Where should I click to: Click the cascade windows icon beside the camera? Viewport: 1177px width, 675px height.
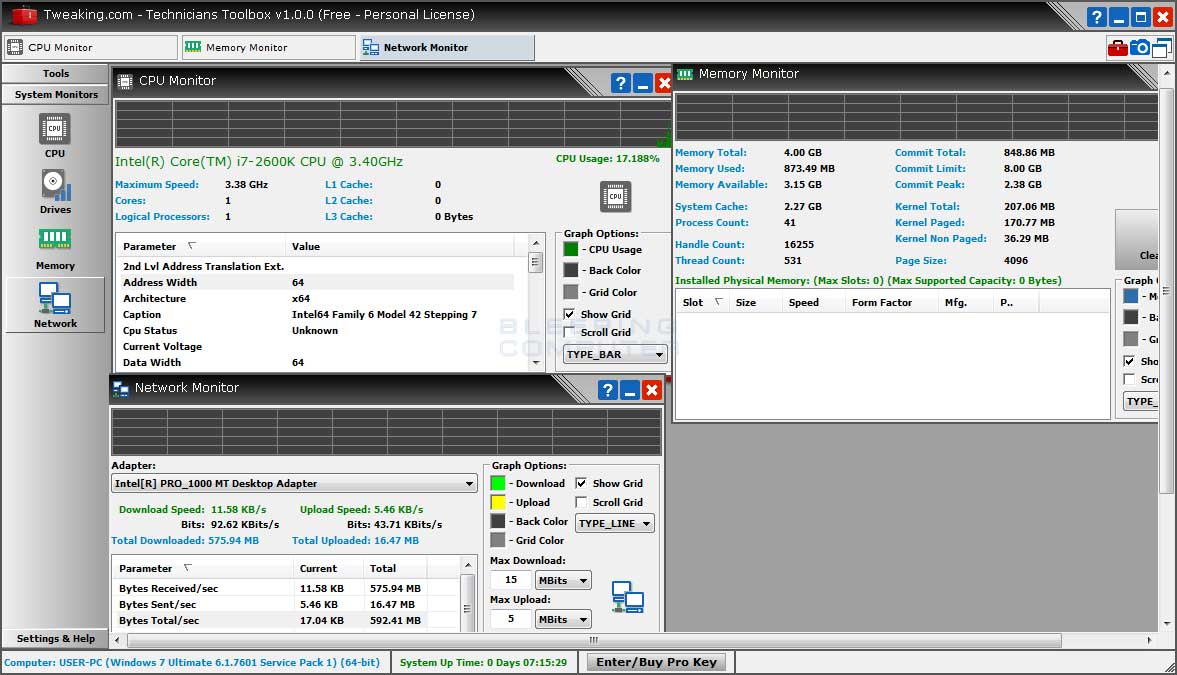click(x=1161, y=48)
